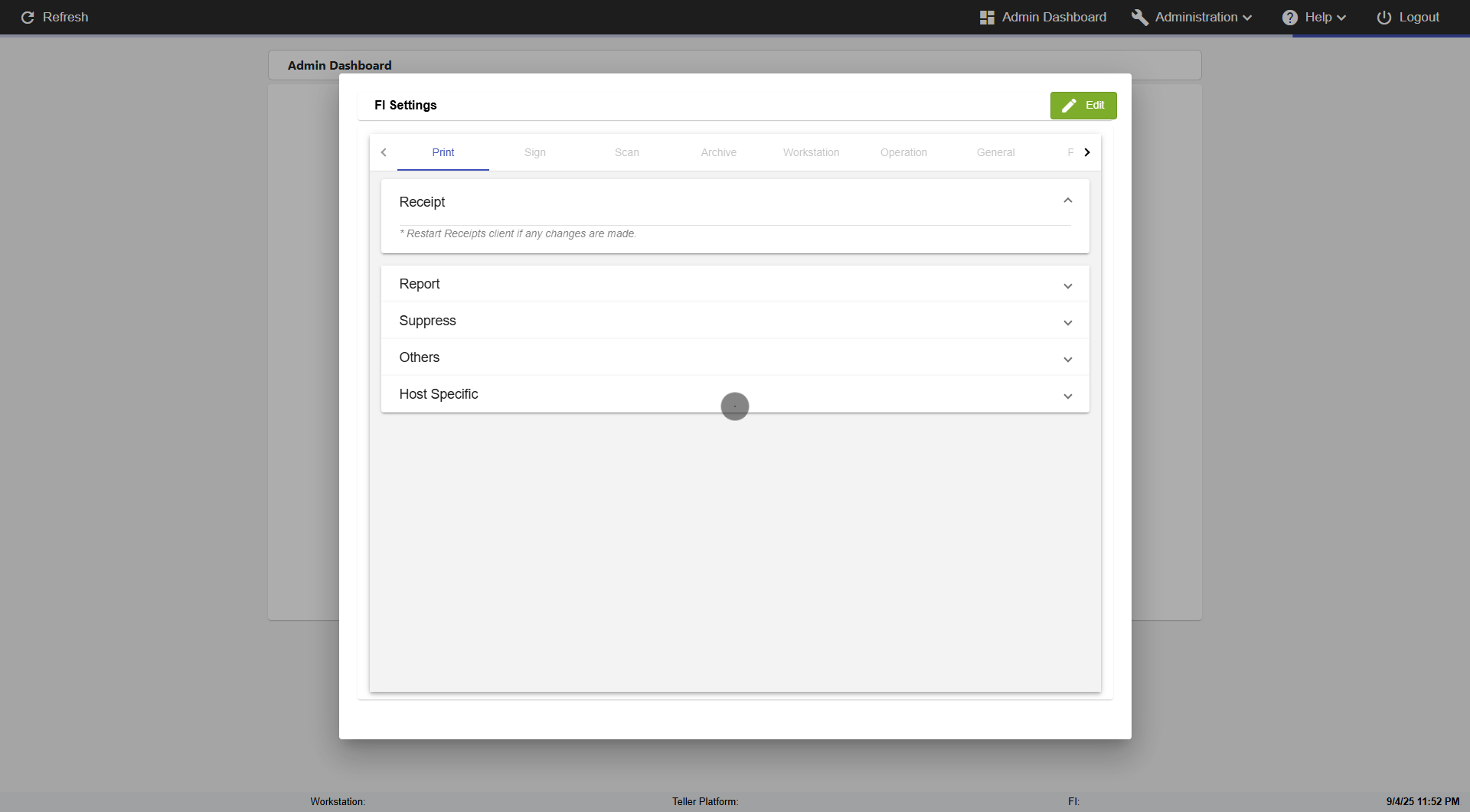The image size is (1470, 812).
Task: Switch to the Sign tab
Action: 535,152
